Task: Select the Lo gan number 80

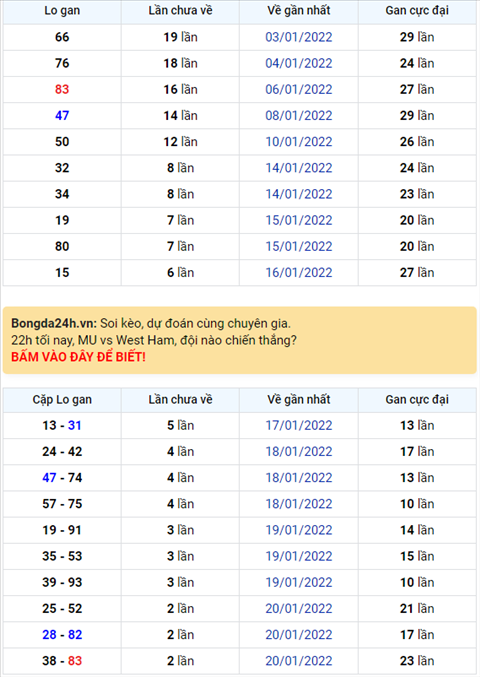Action: 62,247
